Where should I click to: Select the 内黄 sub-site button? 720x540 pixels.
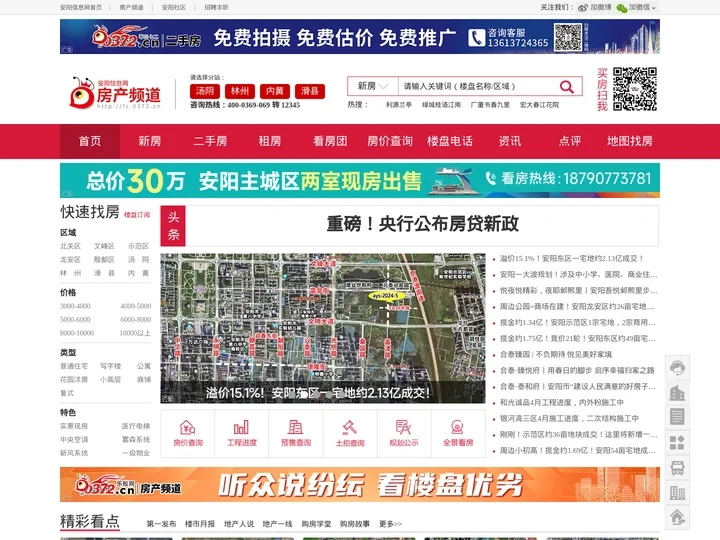pos(275,91)
